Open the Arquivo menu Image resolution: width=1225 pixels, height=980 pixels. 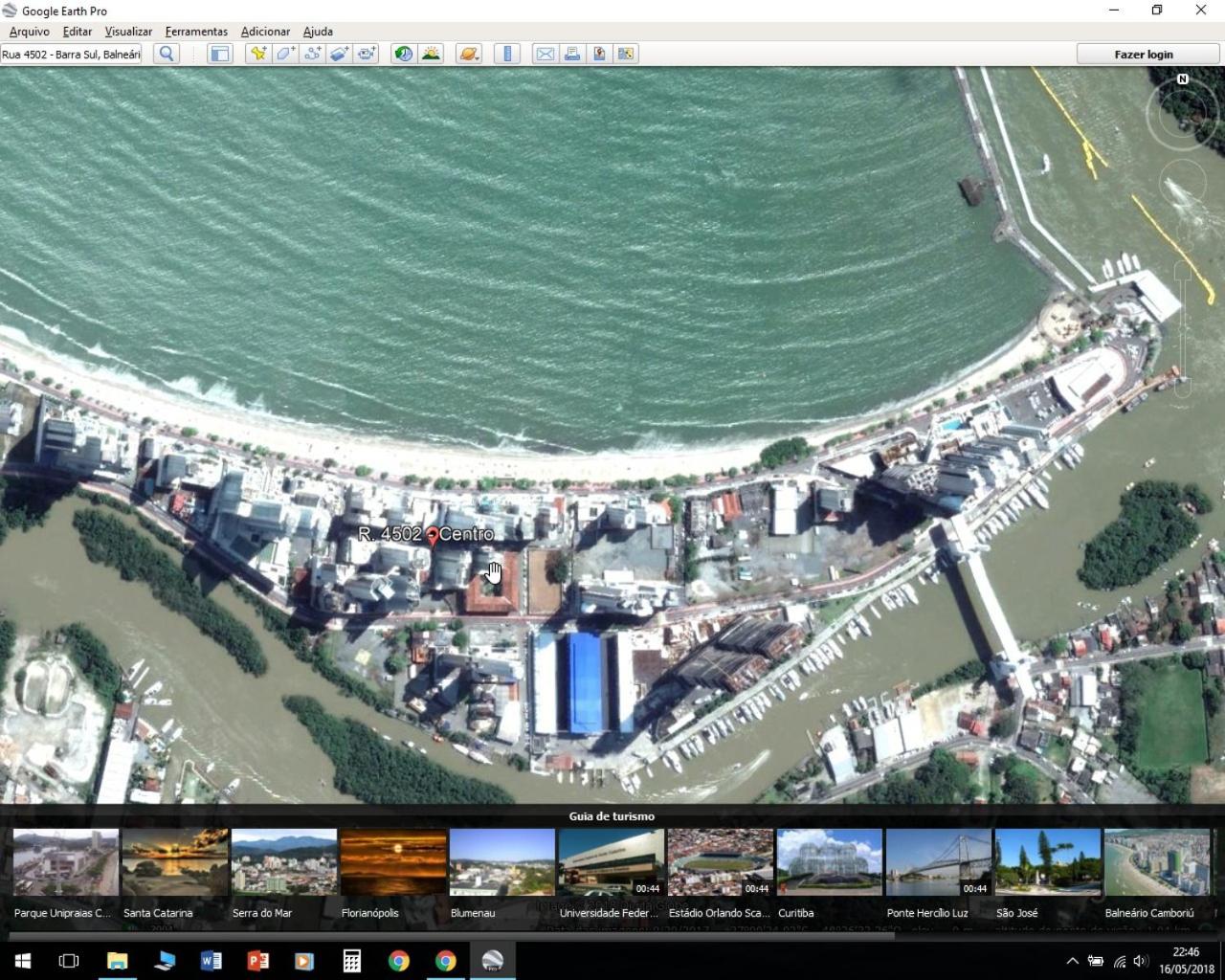point(30,32)
